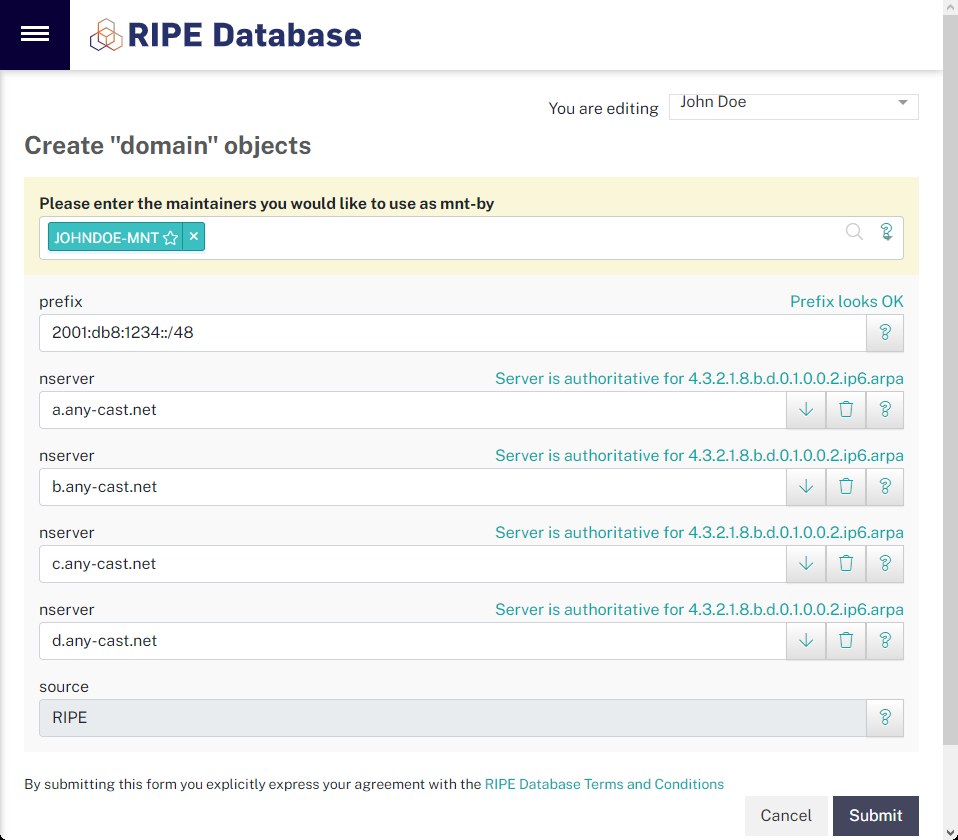This screenshot has width=958, height=840.
Task: Delete the c.any-cast.net nserver
Action: 846,564
